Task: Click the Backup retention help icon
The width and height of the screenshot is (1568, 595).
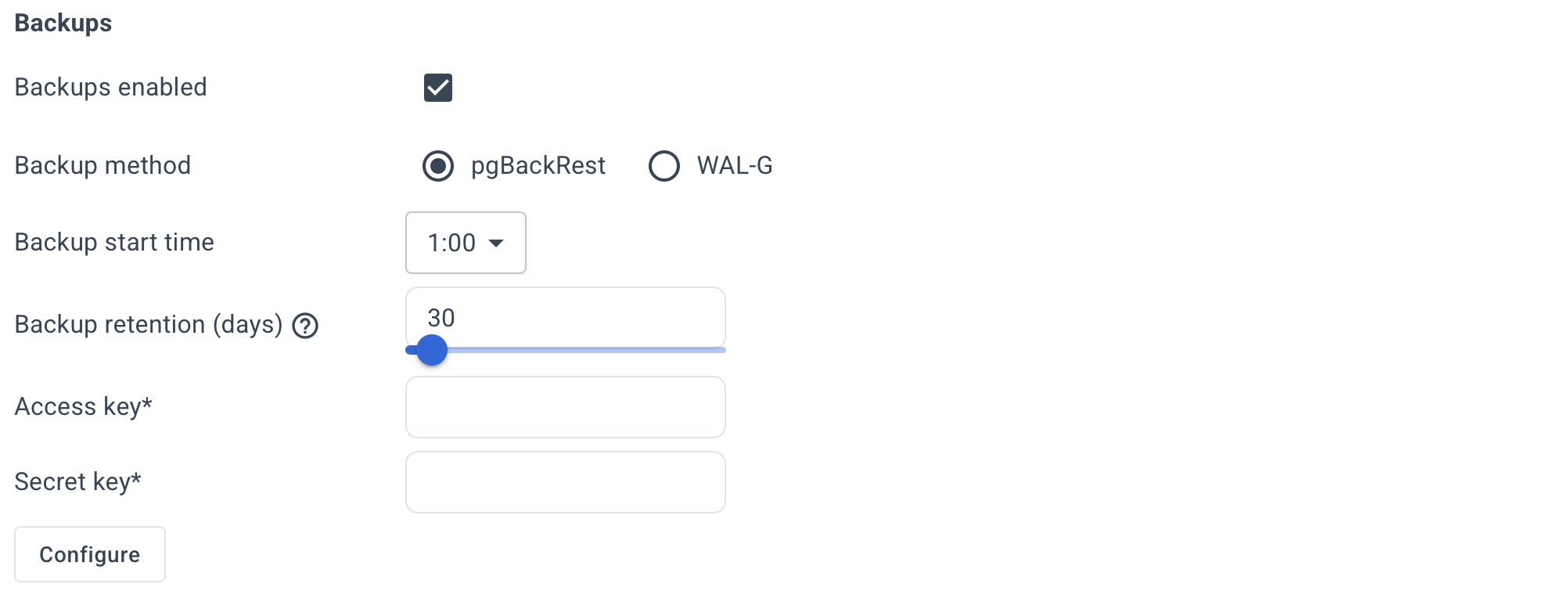Action: pos(305,326)
